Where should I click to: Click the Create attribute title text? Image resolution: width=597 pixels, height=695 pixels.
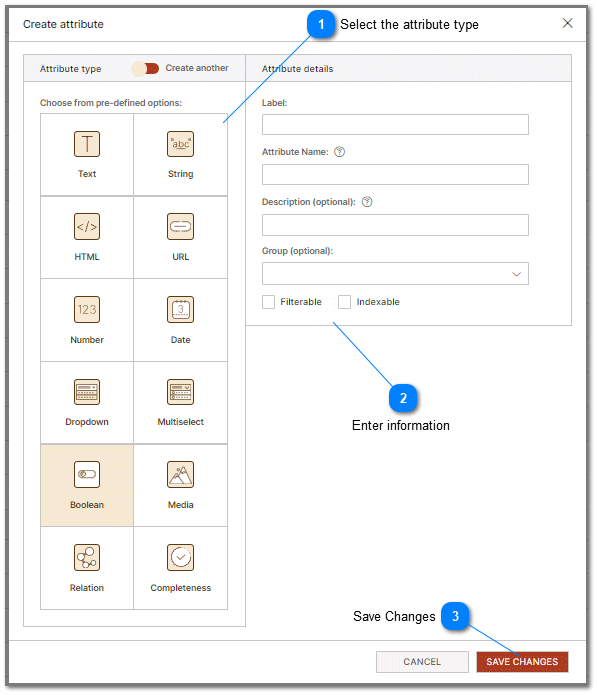tap(63, 24)
